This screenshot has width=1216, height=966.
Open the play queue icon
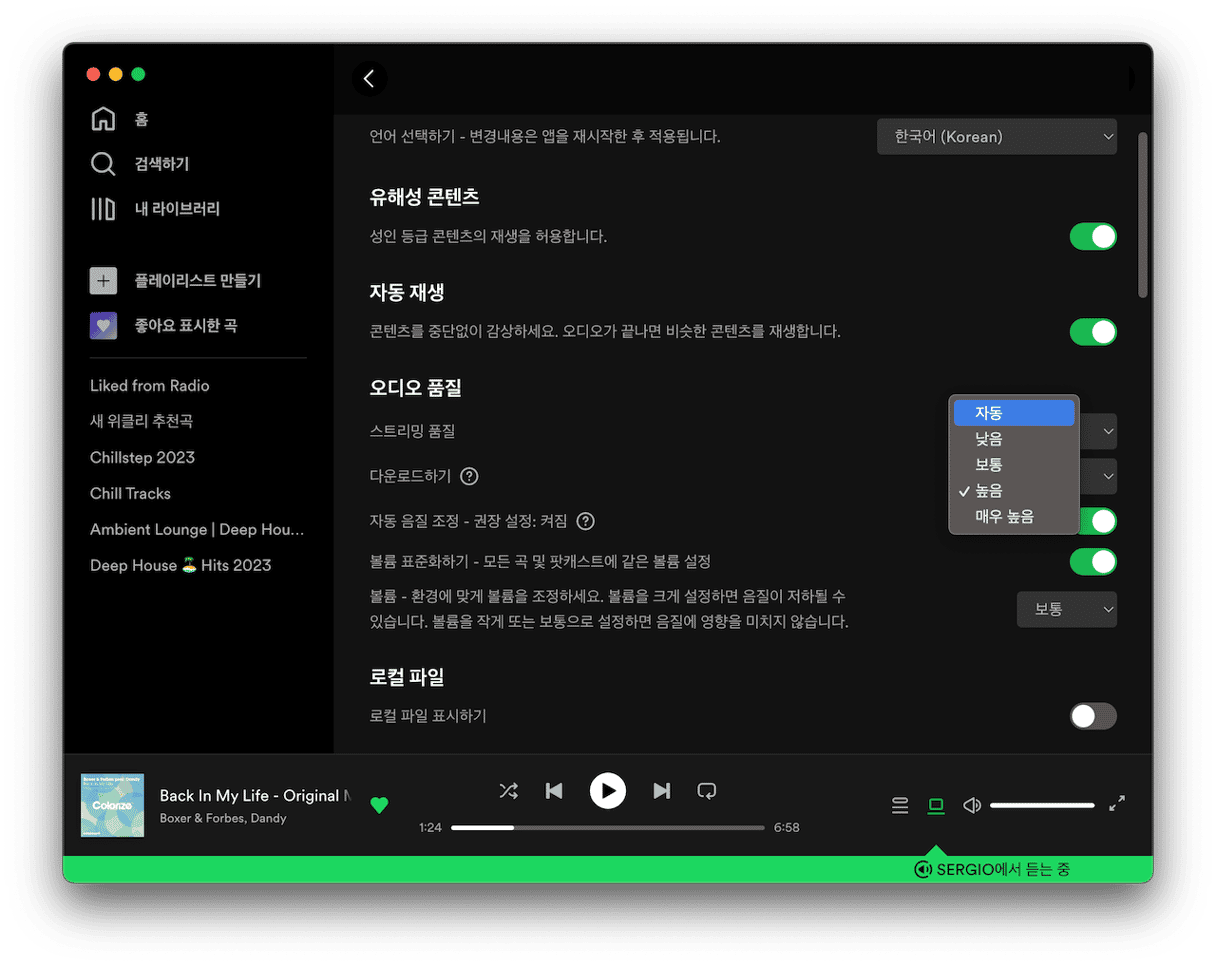coord(900,805)
